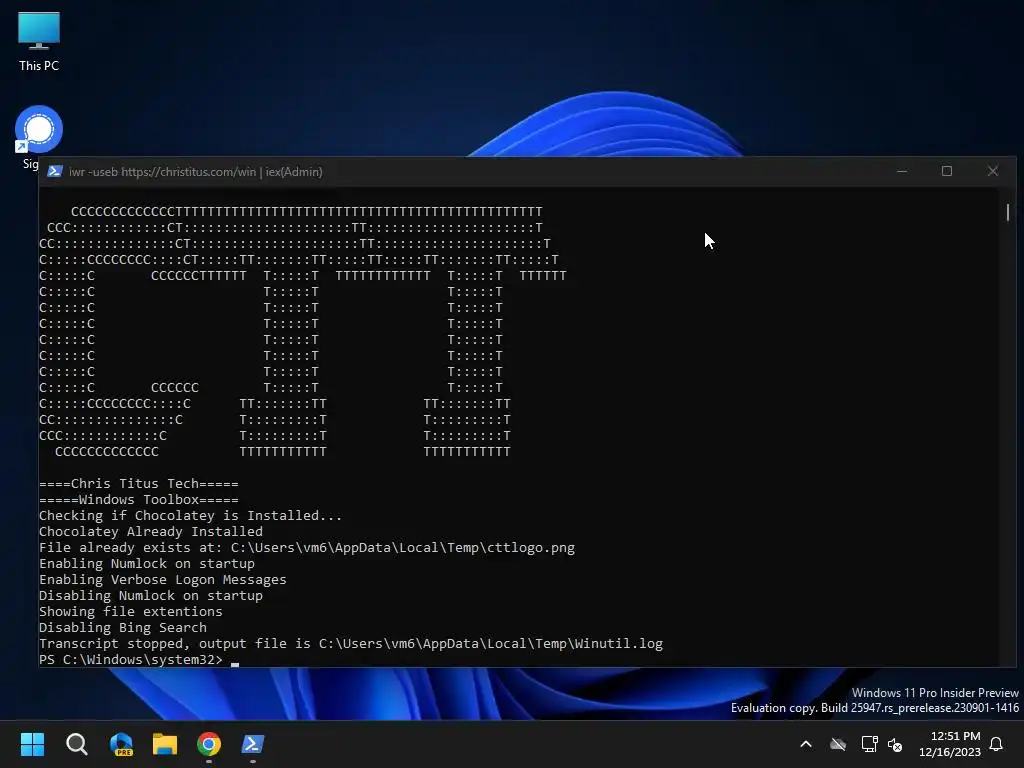Click the OneDrive cloud tray icon

click(x=838, y=744)
